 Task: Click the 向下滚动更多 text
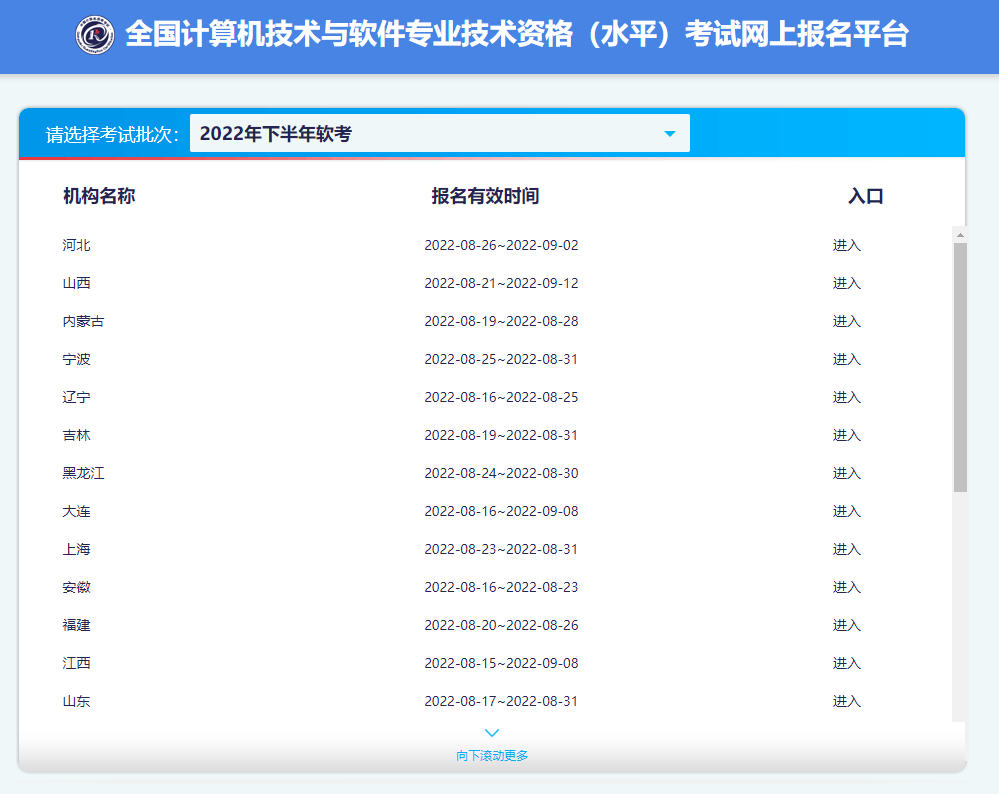click(492, 756)
